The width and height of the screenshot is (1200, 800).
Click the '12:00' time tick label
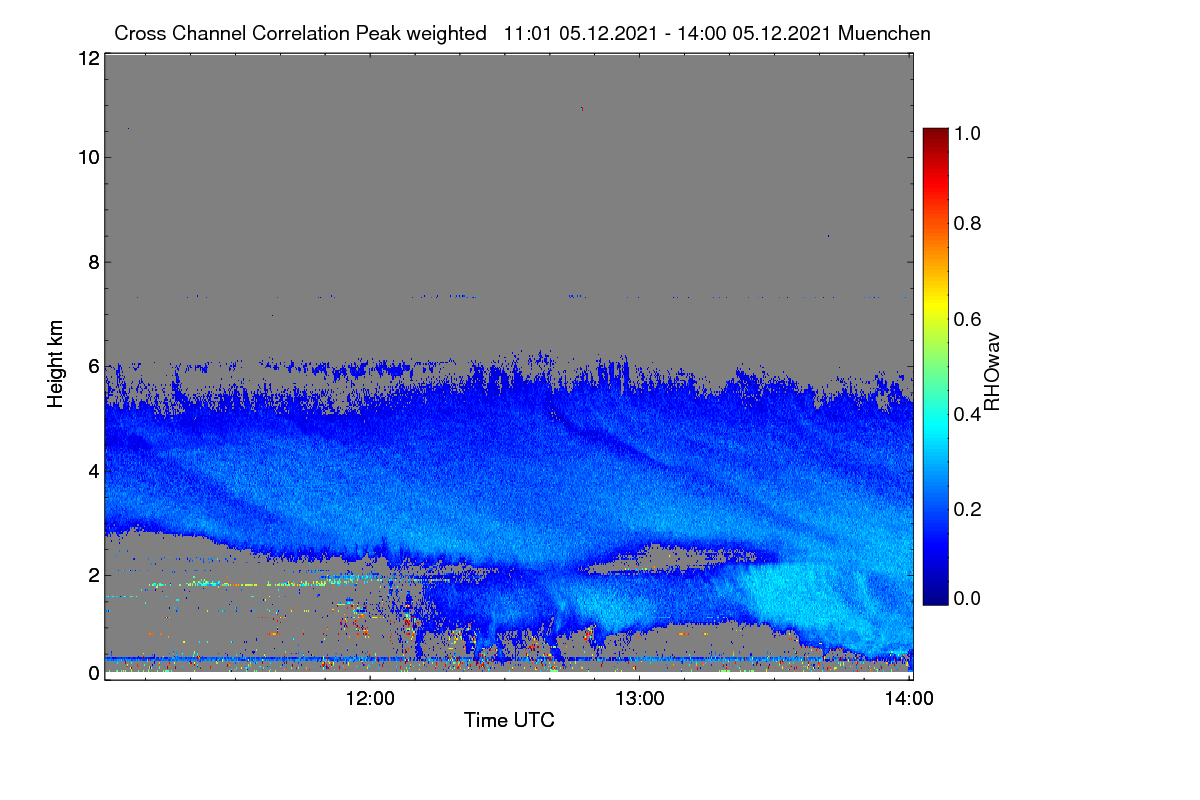(370, 699)
